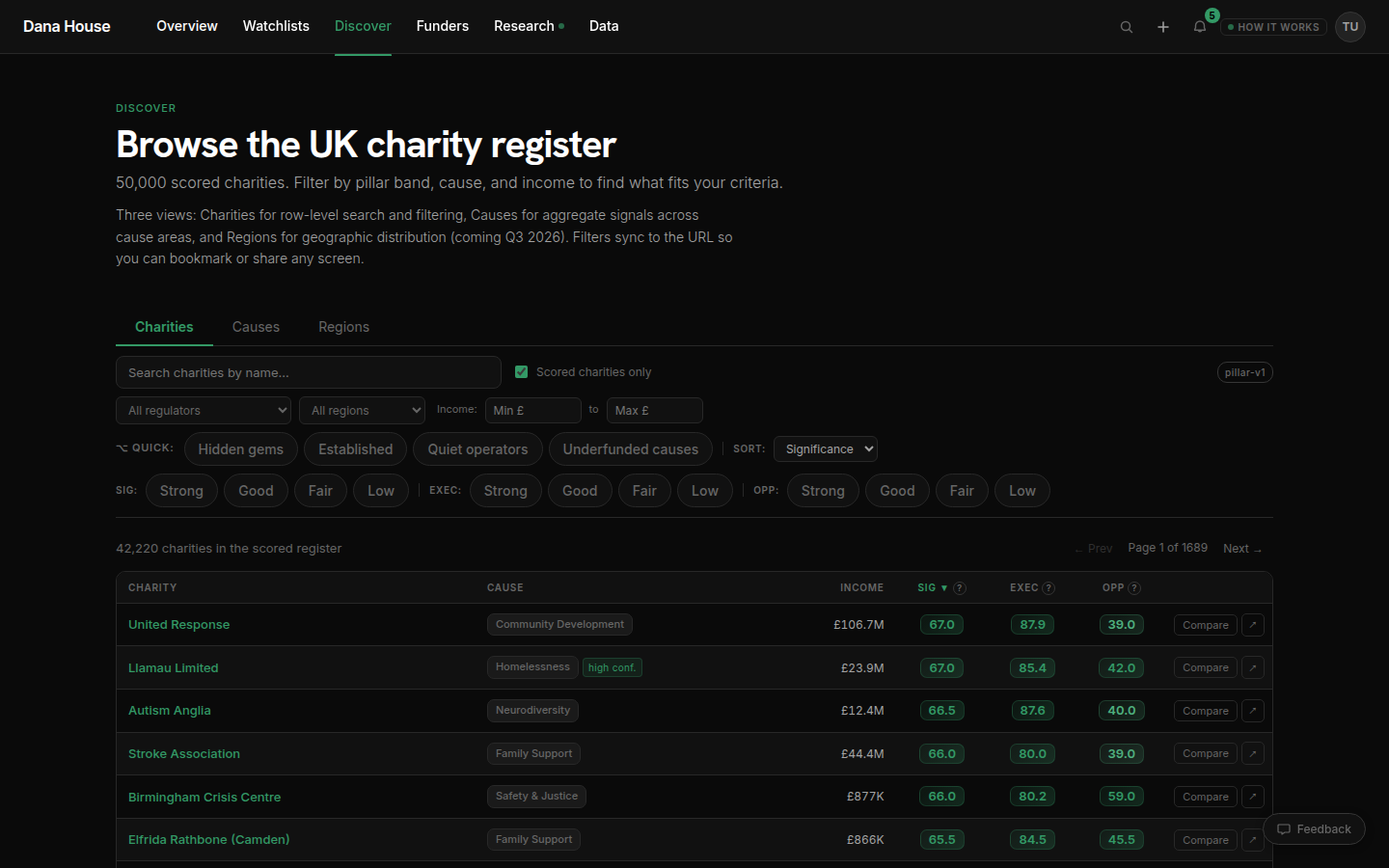Open Funders nav item

click(x=443, y=26)
